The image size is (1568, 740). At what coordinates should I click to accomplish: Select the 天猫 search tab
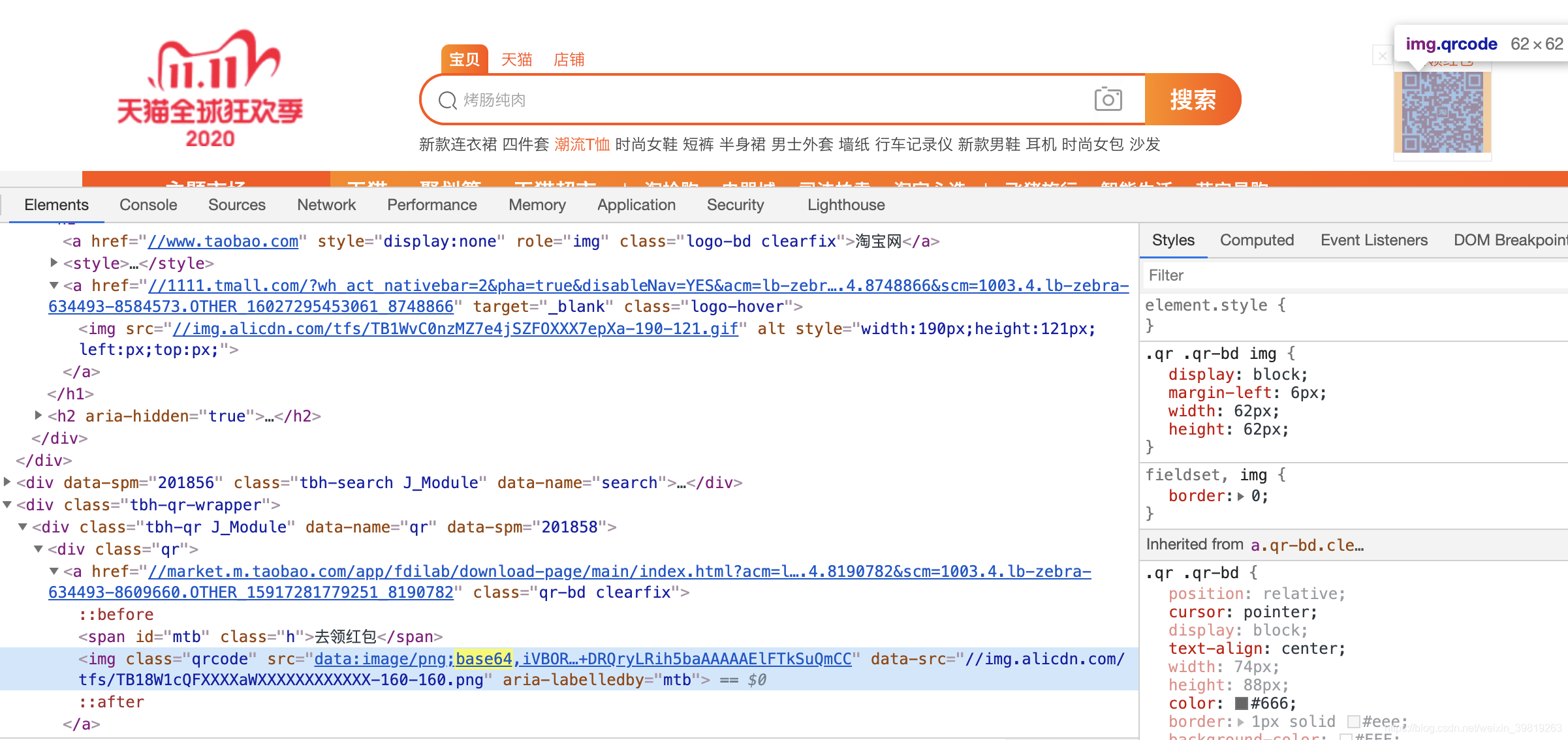click(516, 59)
